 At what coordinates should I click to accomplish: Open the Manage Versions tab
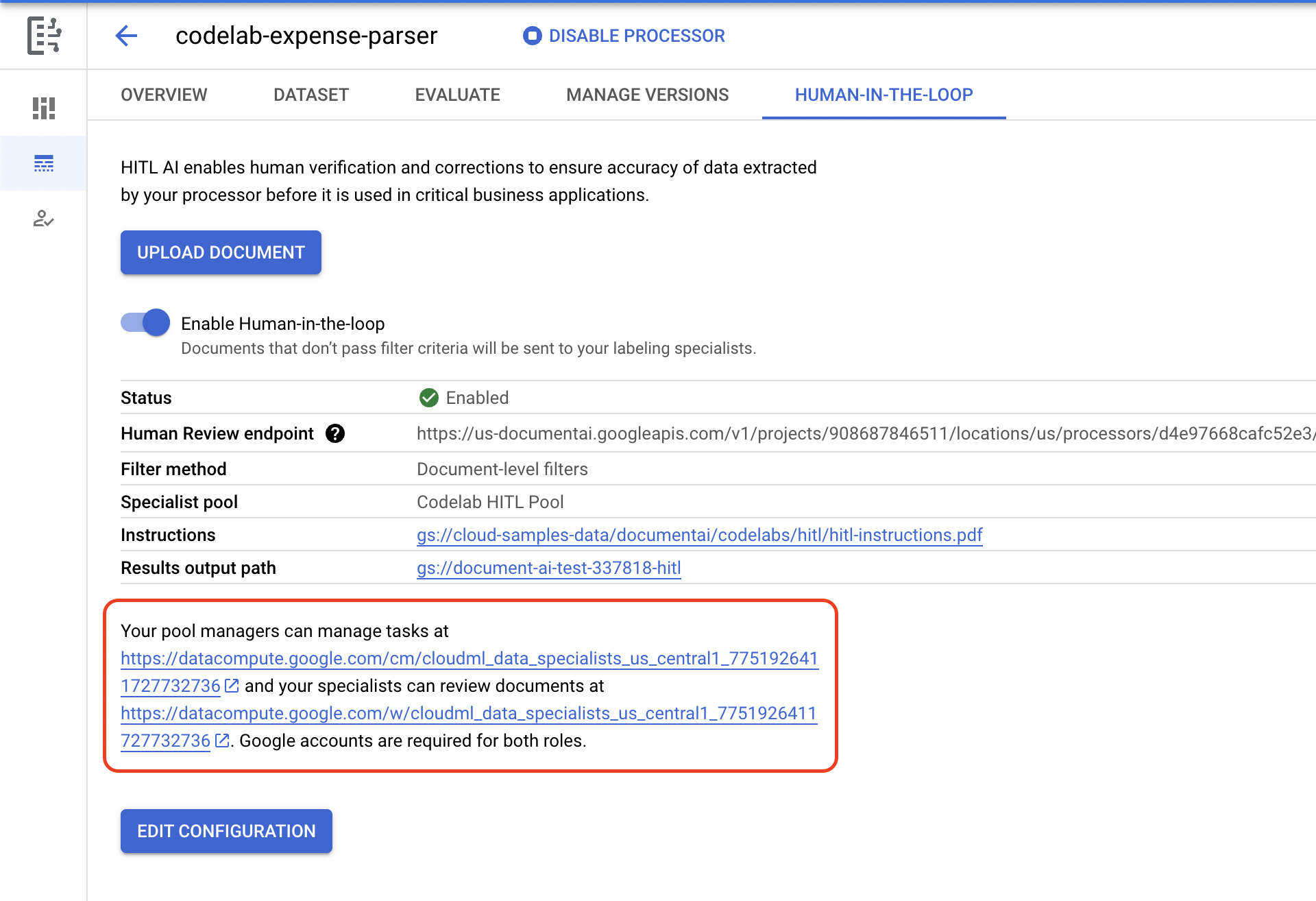[x=647, y=95]
